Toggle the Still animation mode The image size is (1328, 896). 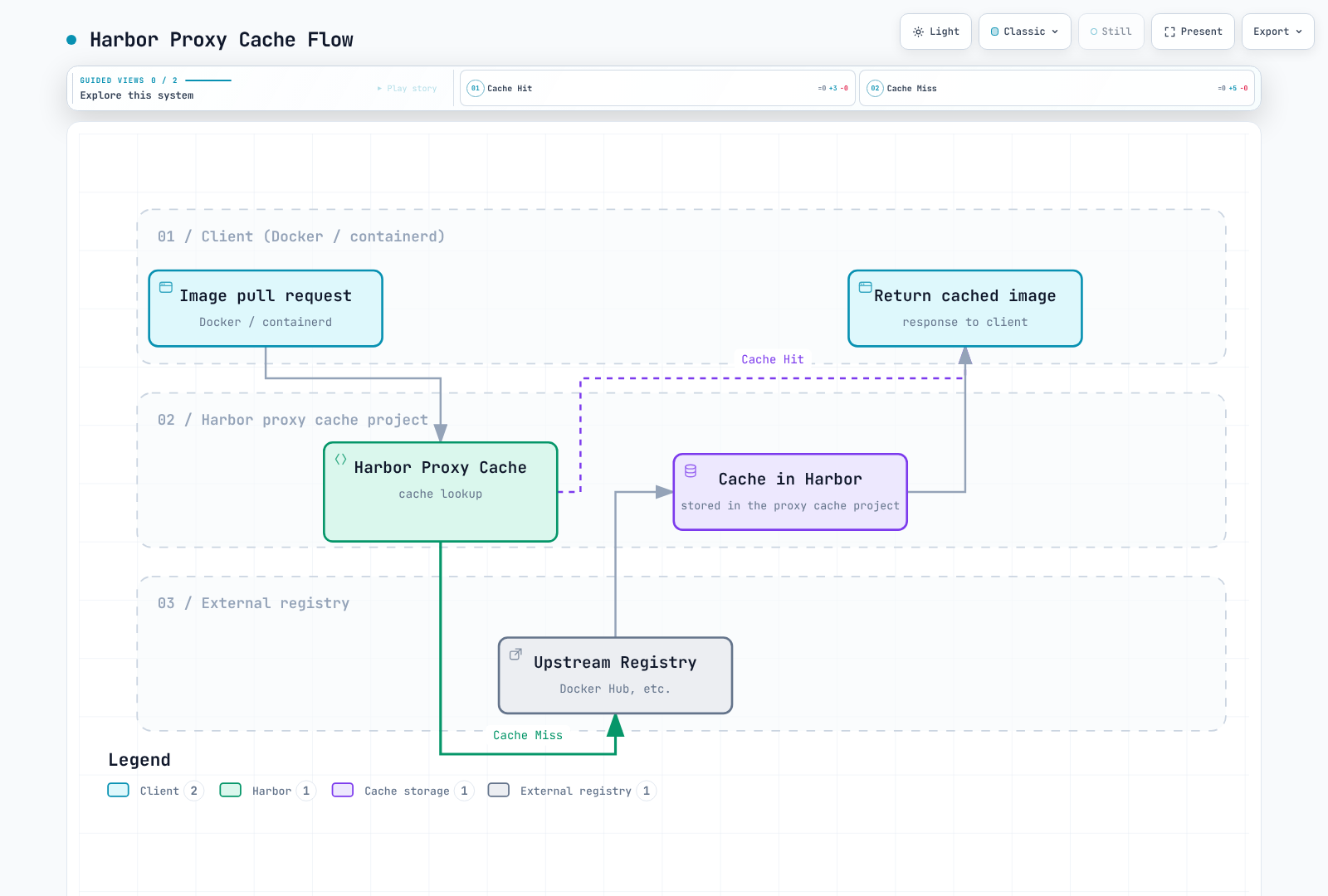(1111, 32)
